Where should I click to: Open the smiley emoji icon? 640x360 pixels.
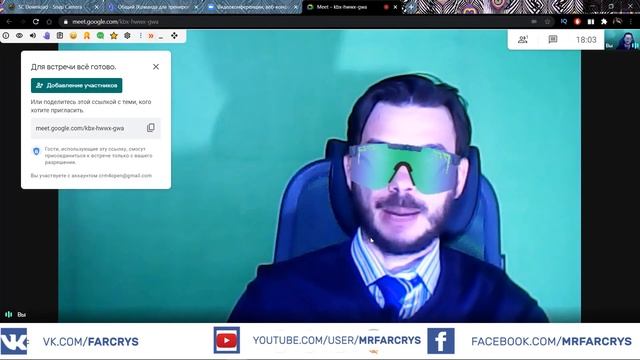tap(73, 36)
